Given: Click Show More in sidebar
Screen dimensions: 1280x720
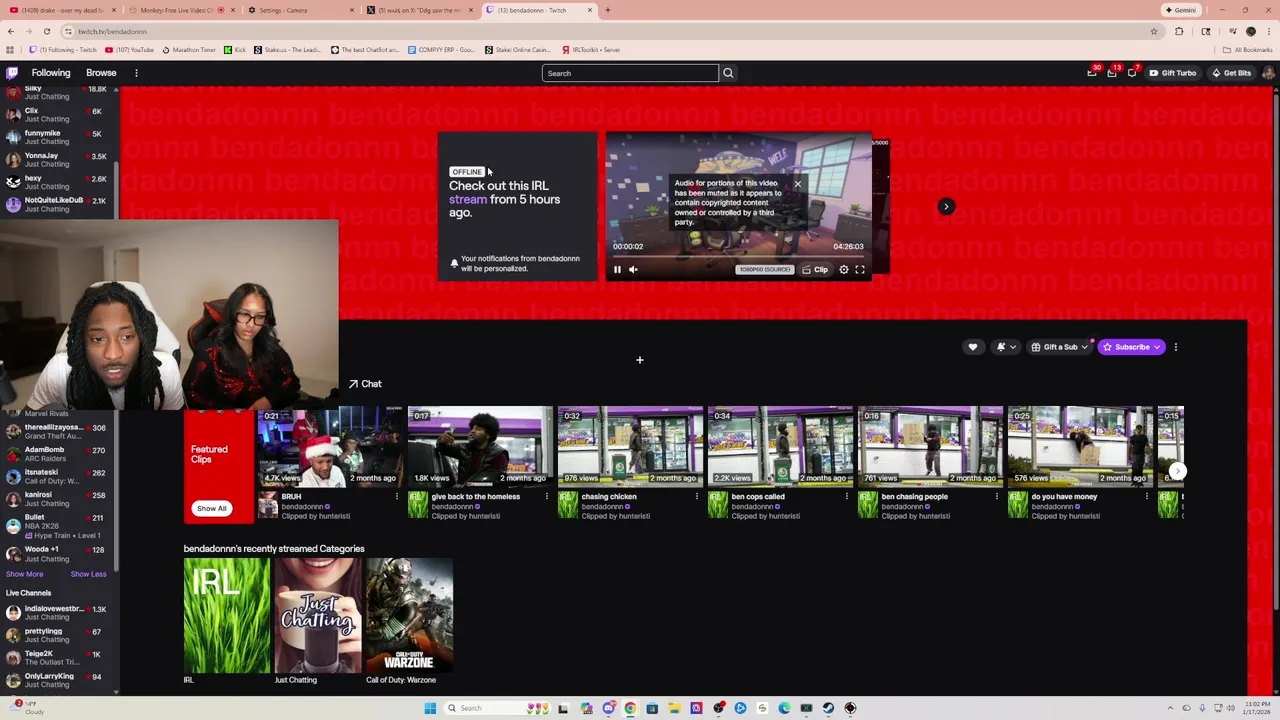Looking at the screenshot, I should pyautogui.click(x=25, y=574).
